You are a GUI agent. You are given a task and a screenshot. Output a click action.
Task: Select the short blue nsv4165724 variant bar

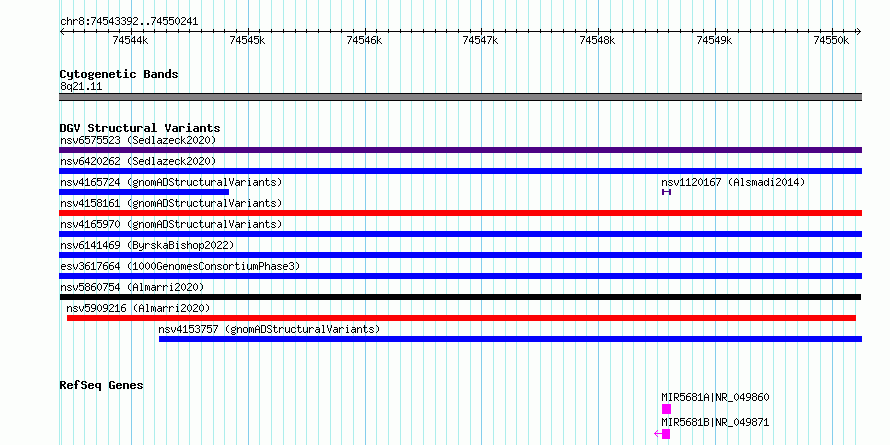point(144,192)
